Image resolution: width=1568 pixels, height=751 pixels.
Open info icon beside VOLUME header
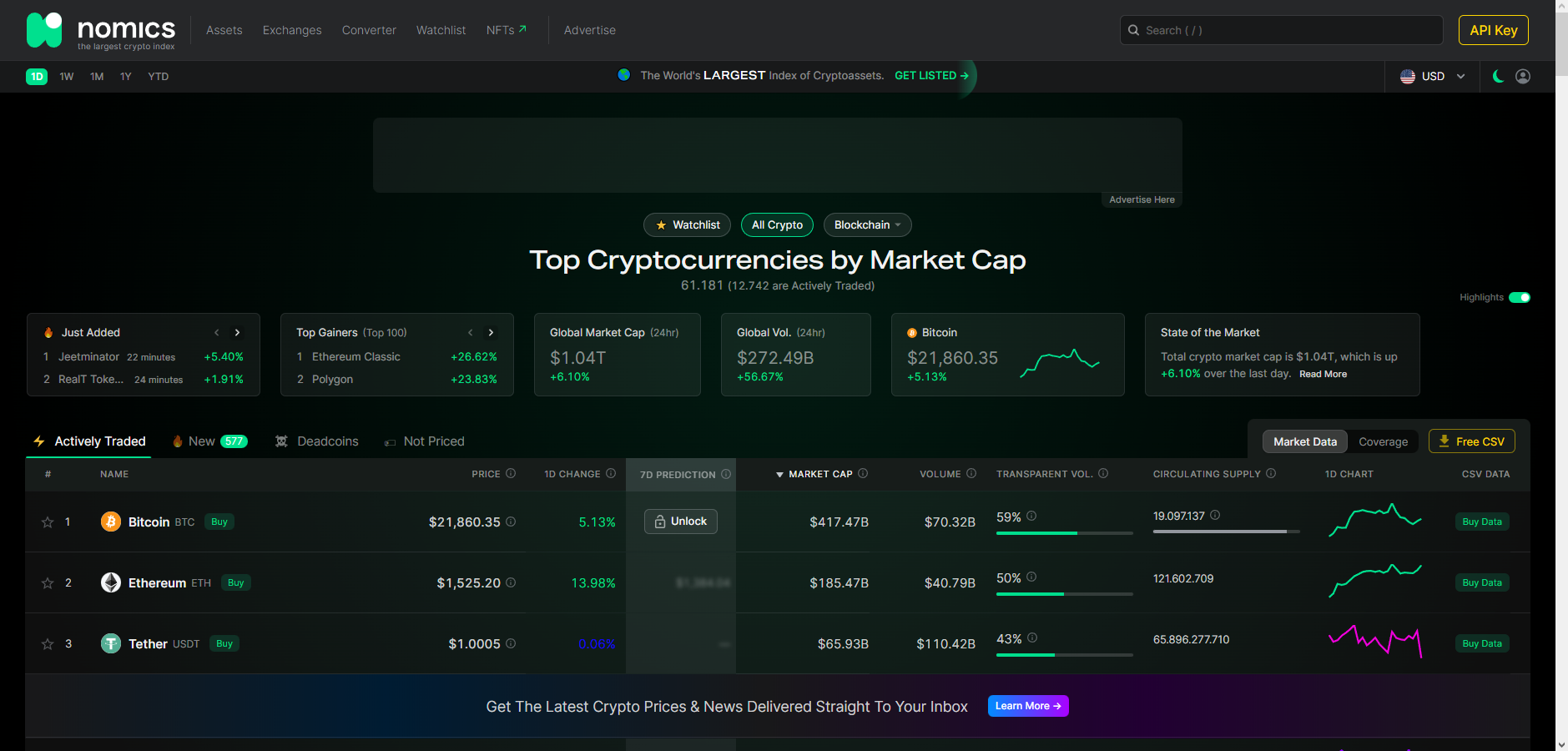pyautogui.click(x=971, y=473)
